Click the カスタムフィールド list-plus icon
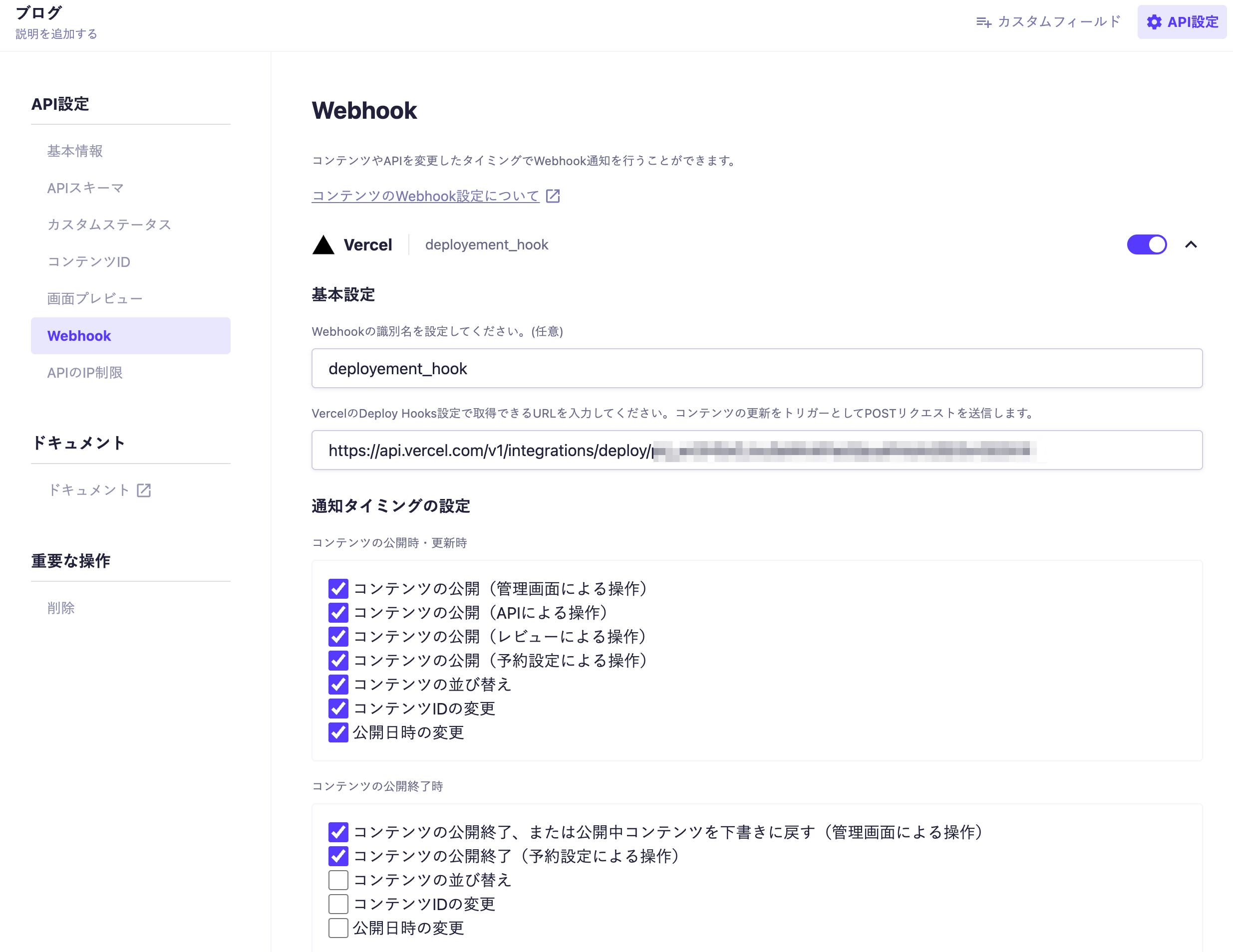Image resolution: width=1233 pixels, height=952 pixels. click(x=983, y=22)
